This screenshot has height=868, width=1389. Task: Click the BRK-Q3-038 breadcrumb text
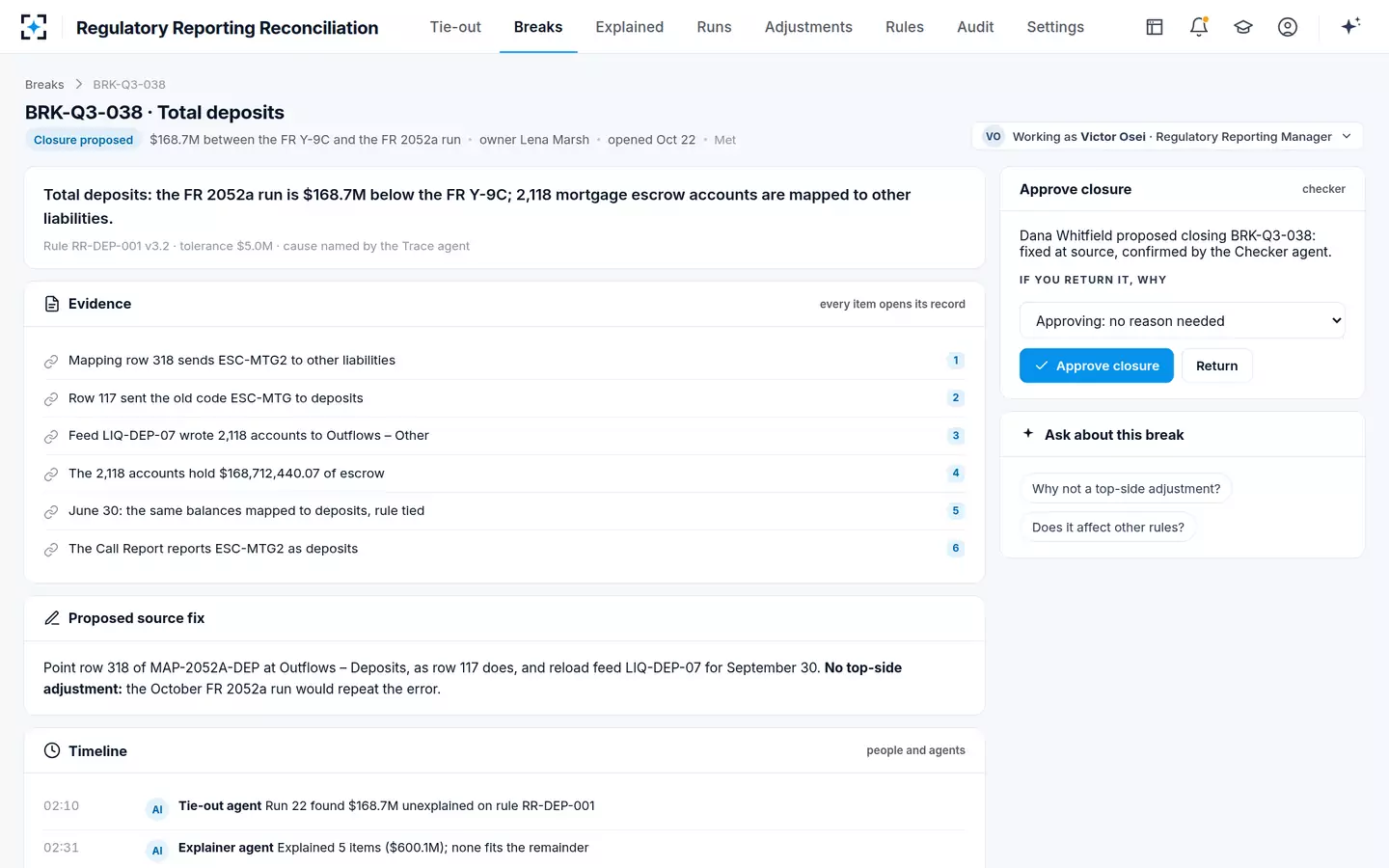[129, 85]
